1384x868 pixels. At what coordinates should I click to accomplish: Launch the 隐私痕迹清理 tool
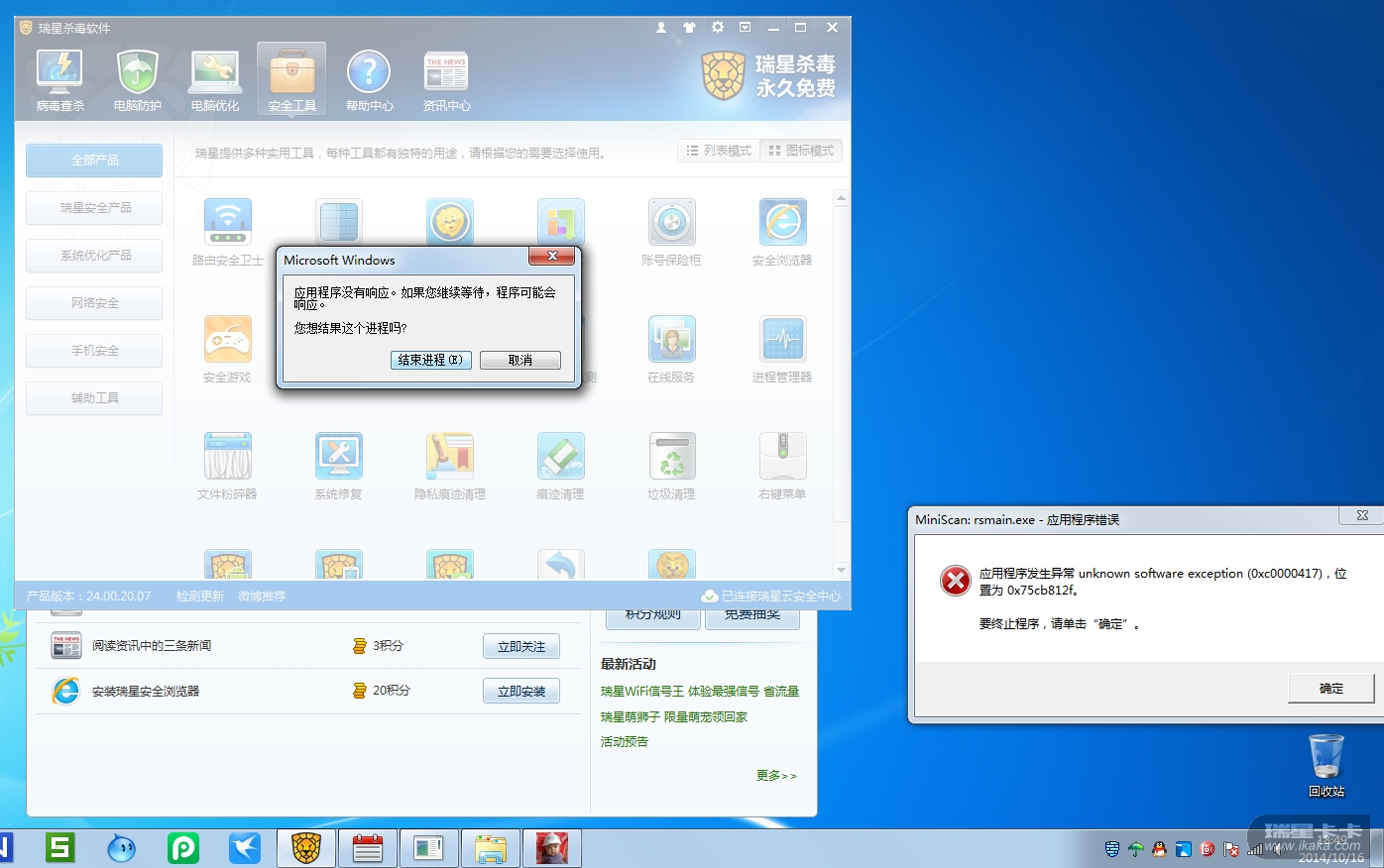pos(449,467)
